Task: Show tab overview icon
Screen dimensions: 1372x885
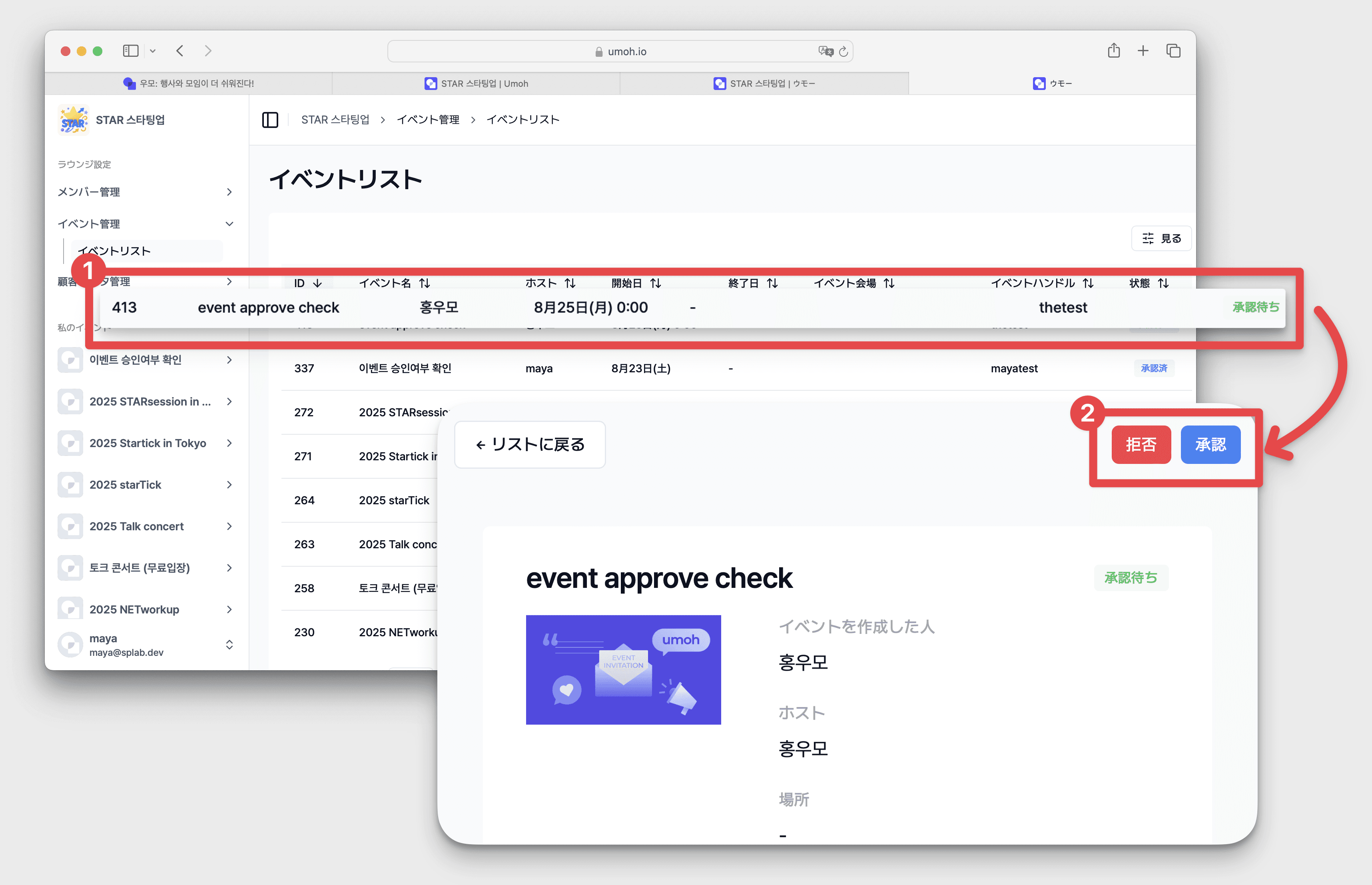Action: tap(1173, 50)
